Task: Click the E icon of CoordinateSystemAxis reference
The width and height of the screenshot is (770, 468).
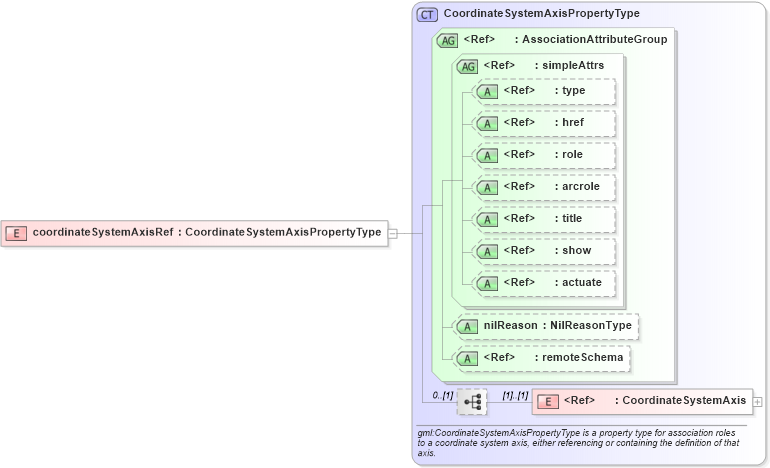Action: click(548, 402)
